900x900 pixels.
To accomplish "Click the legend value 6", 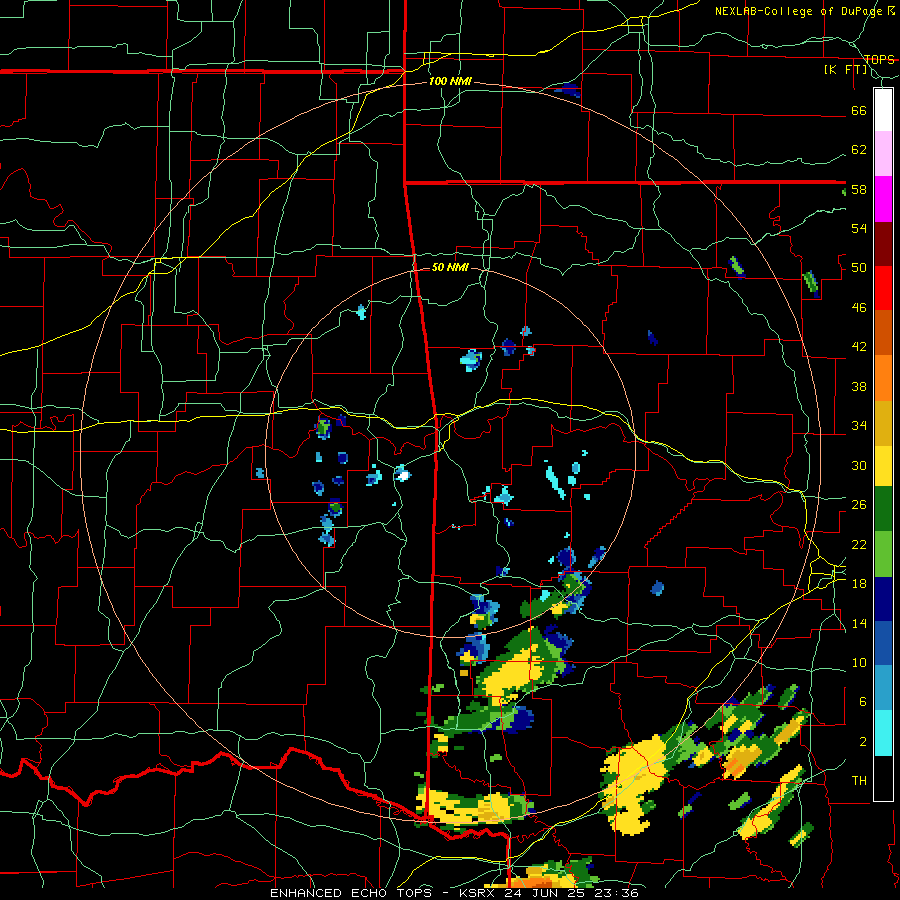I will click(863, 702).
